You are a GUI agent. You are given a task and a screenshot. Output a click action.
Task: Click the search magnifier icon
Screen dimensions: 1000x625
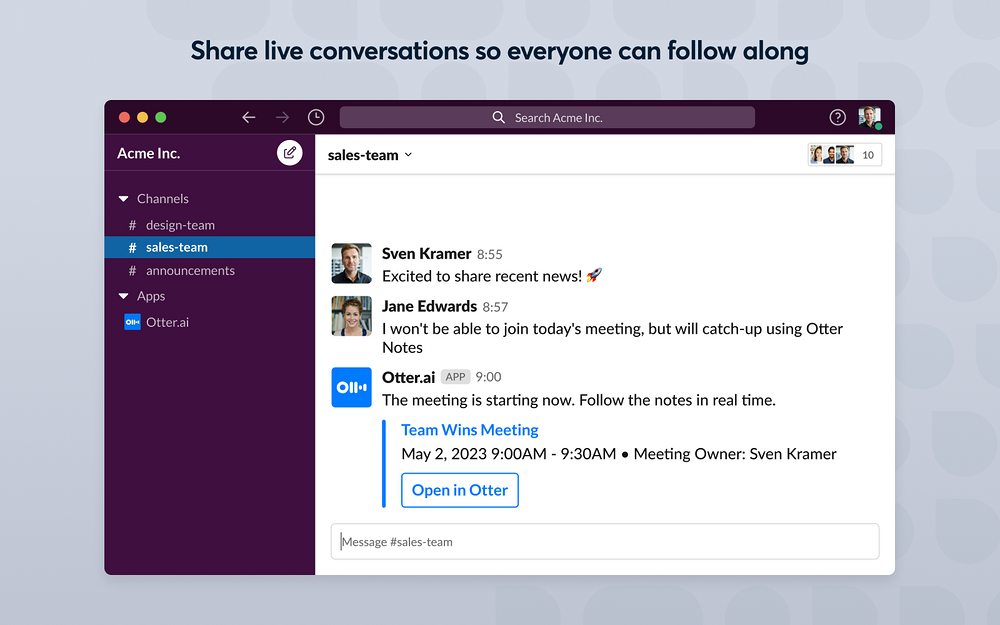pos(498,117)
